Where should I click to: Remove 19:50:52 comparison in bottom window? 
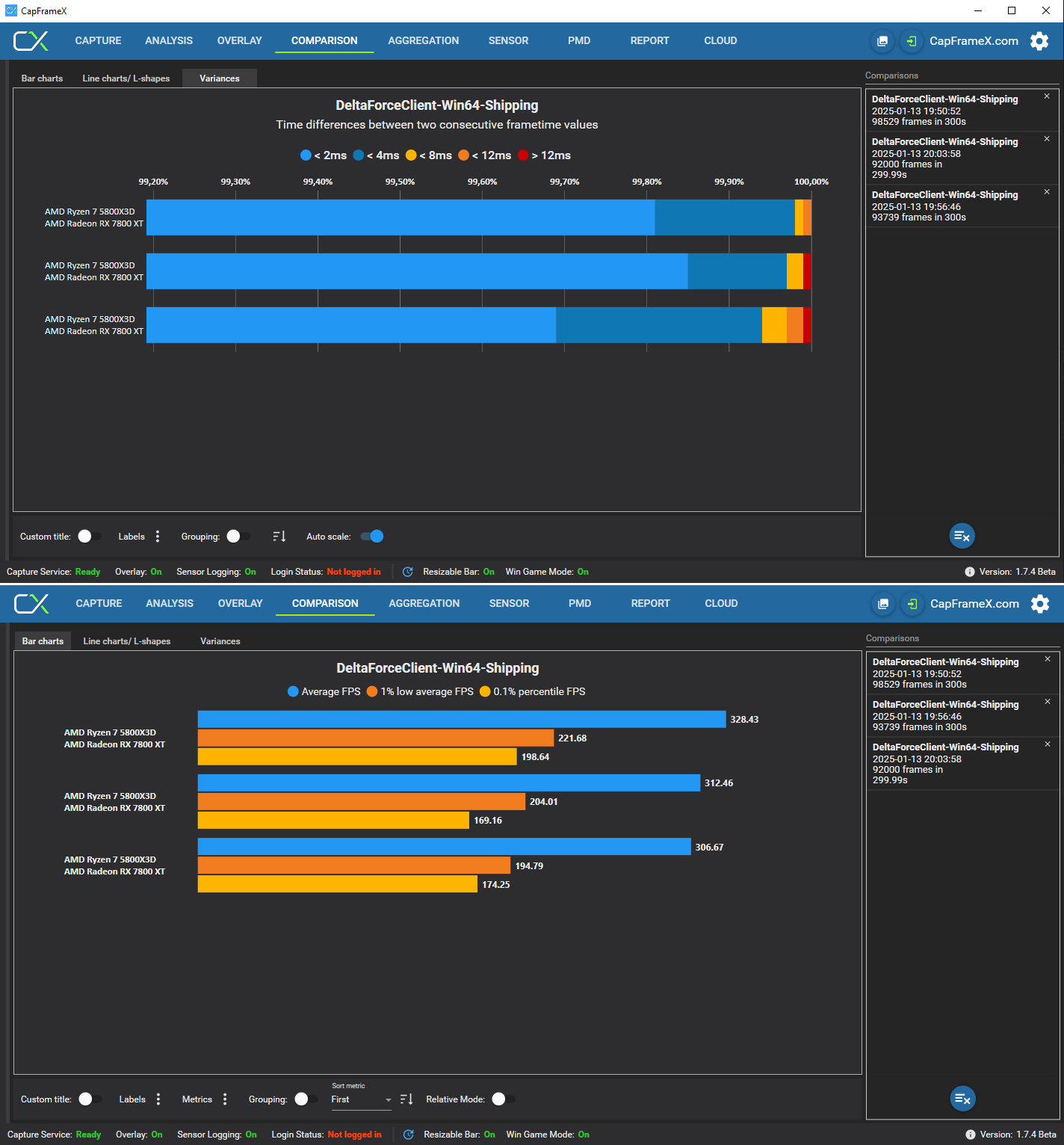pos(1048,659)
